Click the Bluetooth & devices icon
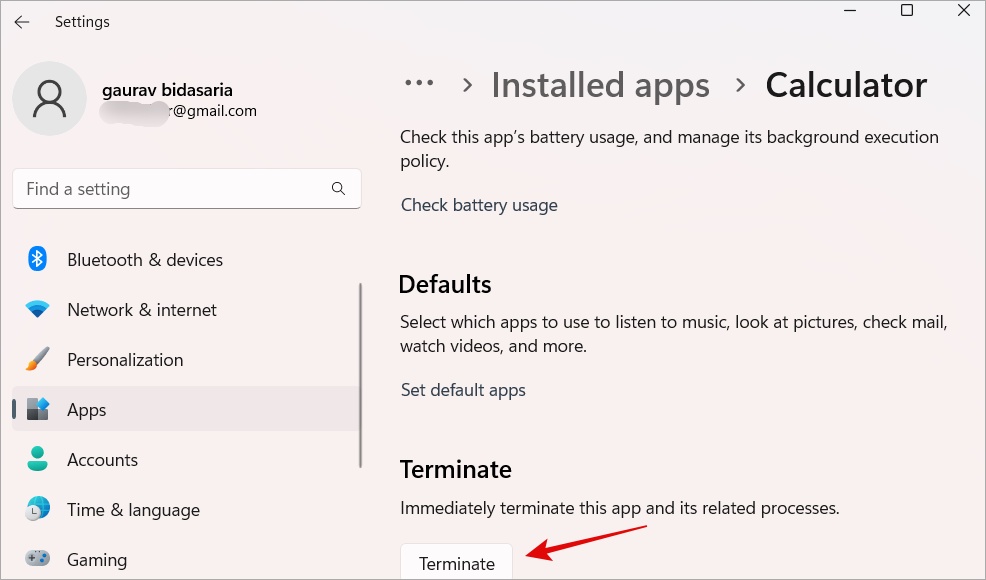This screenshot has height=580, width=986. click(x=38, y=260)
